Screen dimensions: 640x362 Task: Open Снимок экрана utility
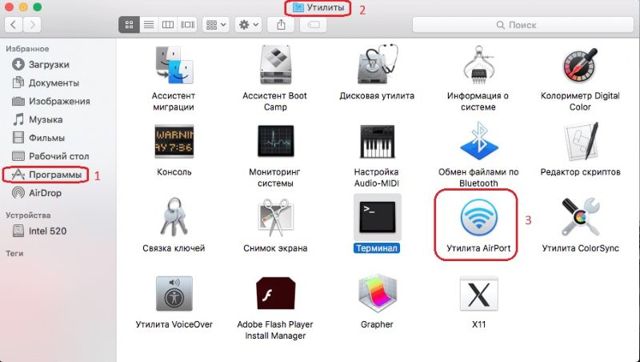coord(275,217)
